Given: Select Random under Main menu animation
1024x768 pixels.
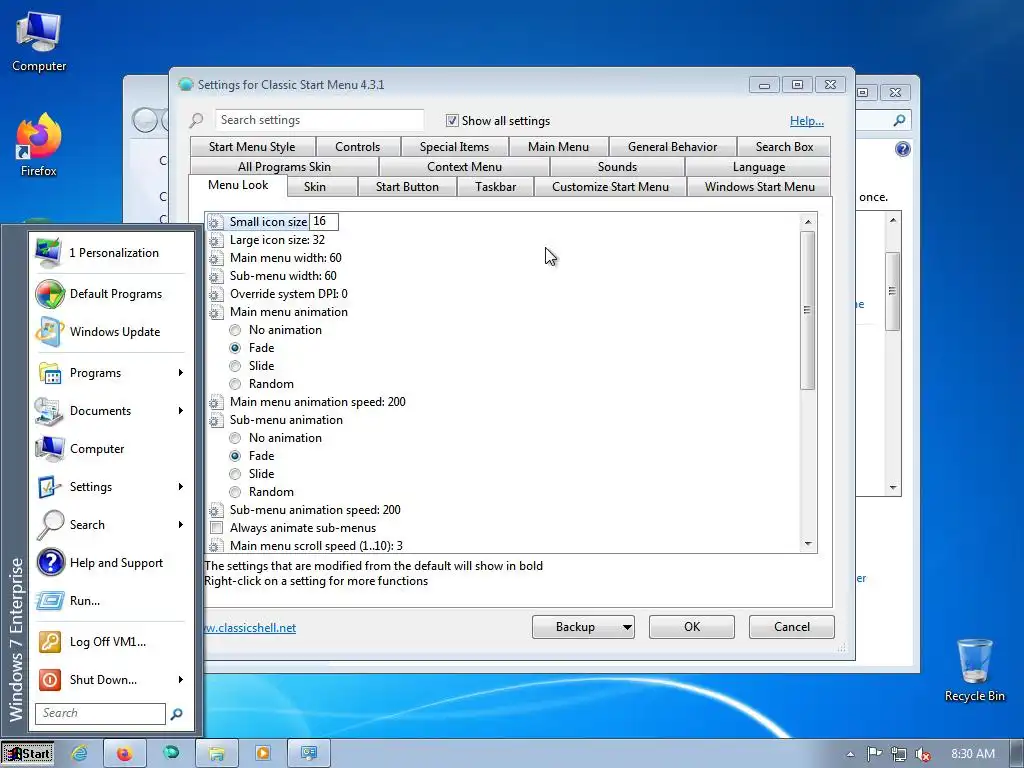Looking at the screenshot, I should coord(235,384).
